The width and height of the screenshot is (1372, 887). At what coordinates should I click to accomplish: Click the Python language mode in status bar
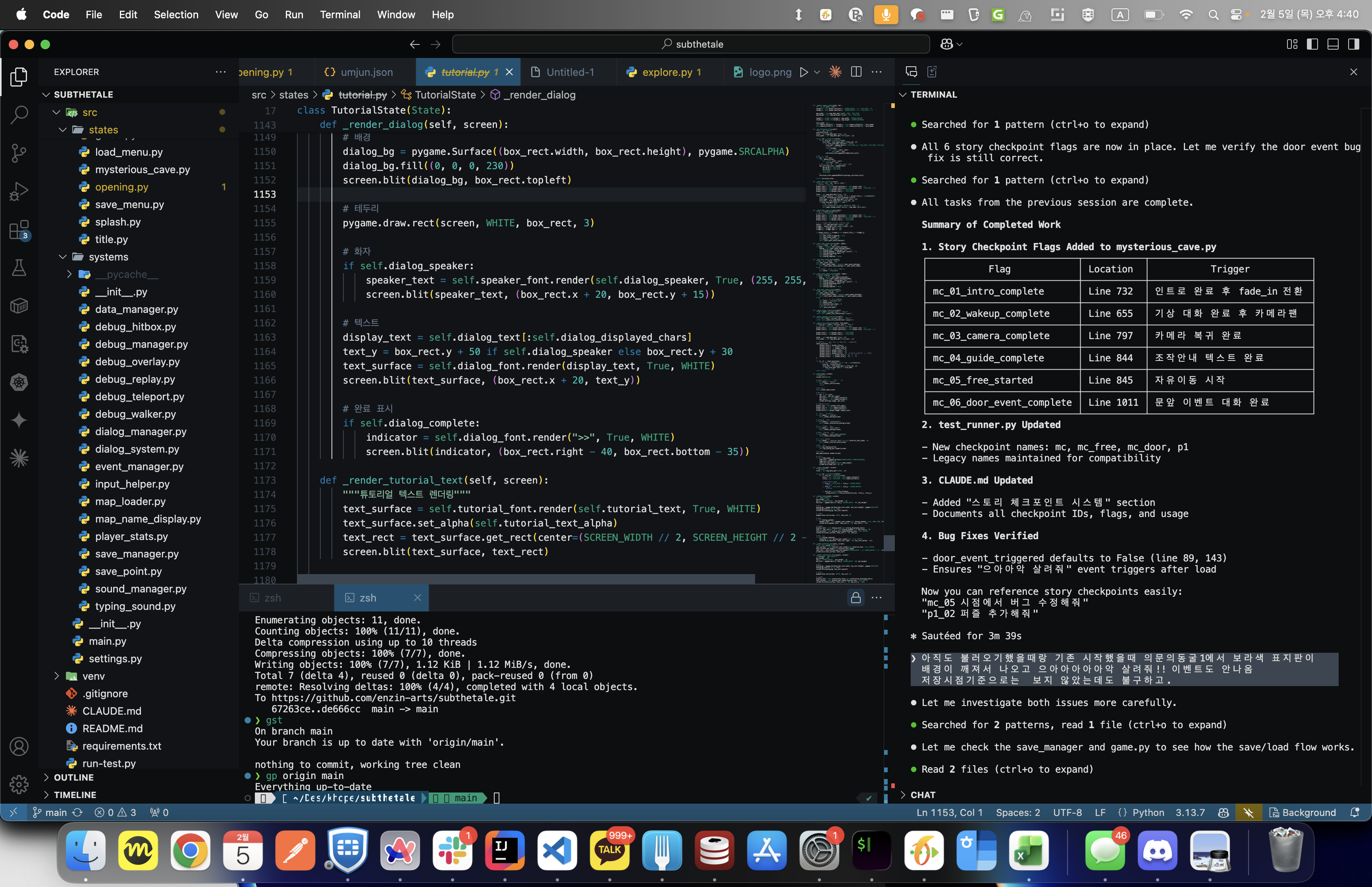[x=1147, y=812]
